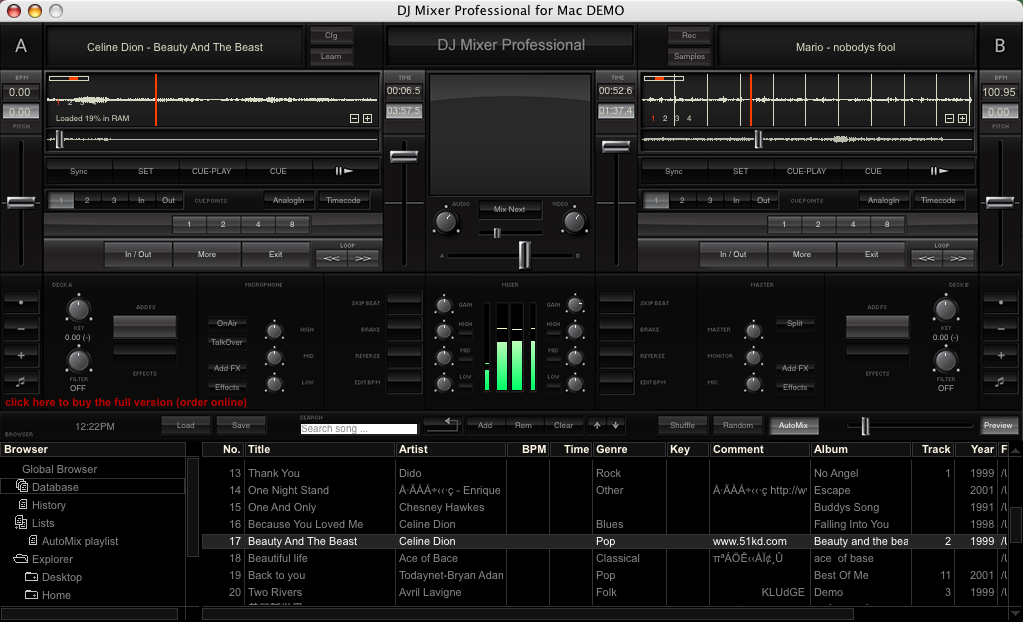This screenshot has width=1023, height=622.
Task: Open the Samples panel button
Action: point(689,56)
